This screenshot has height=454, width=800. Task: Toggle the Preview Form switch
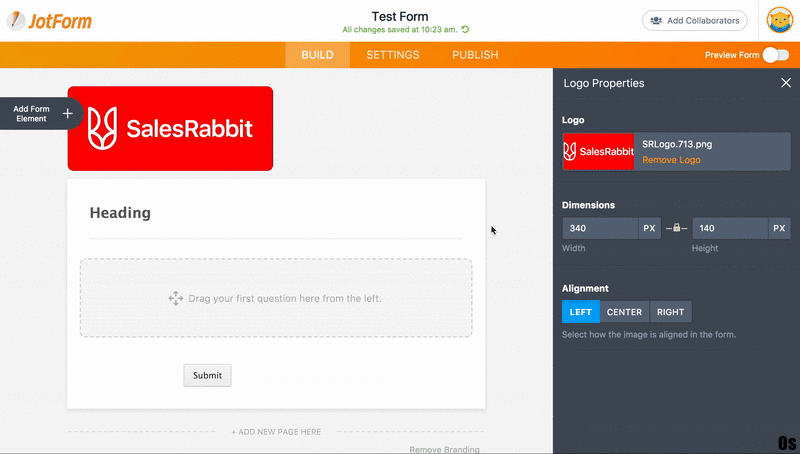point(776,55)
